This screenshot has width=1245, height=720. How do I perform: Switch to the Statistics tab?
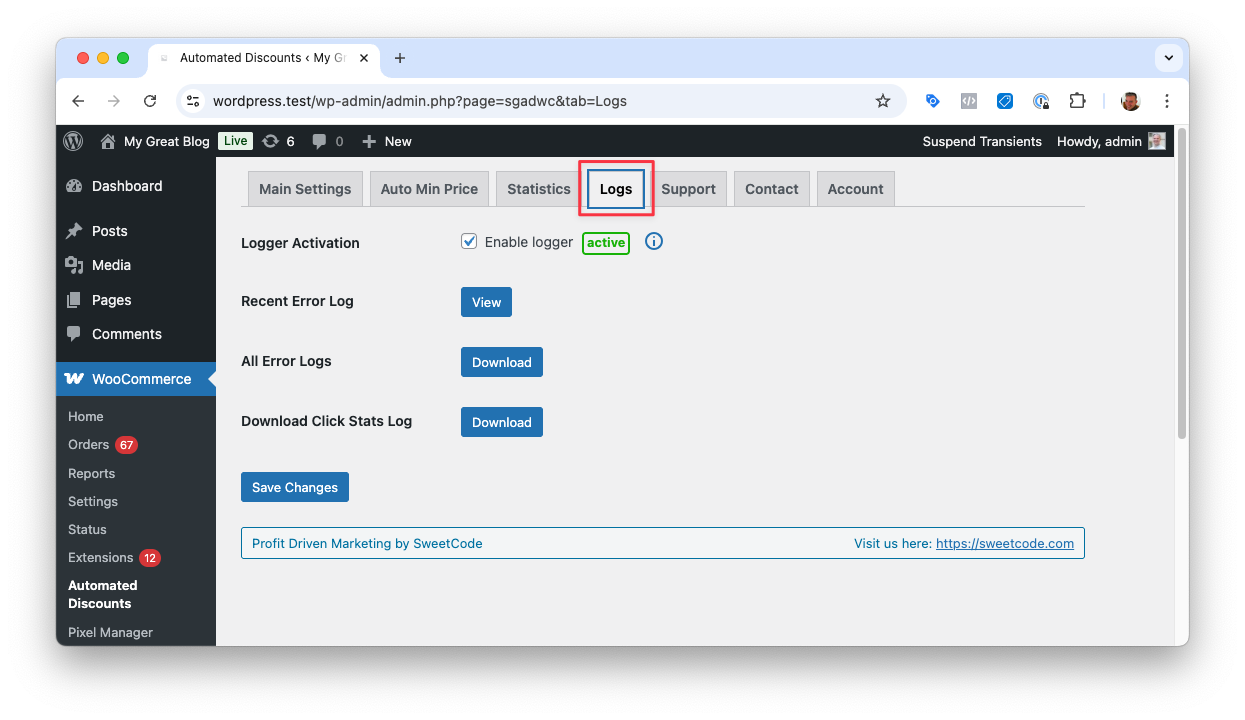(539, 189)
